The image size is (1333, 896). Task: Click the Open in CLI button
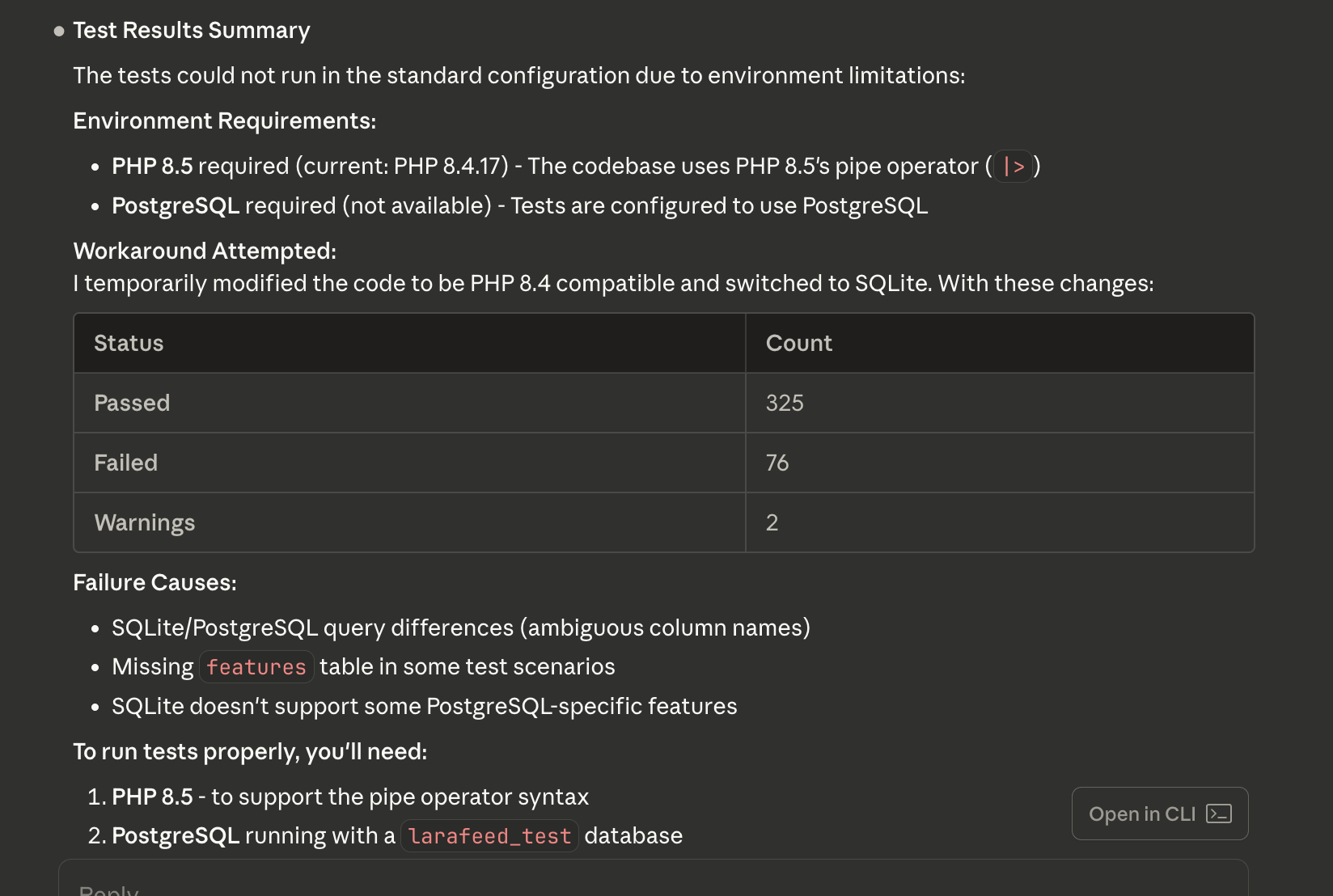[x=1159, y=814]
